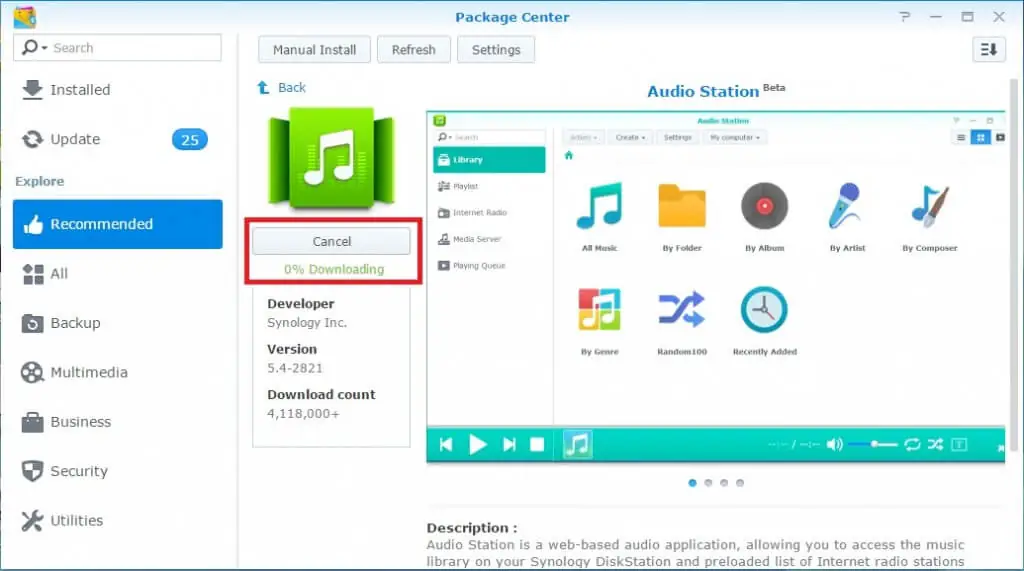1024x571 pixels.
Task: Click the preview Settings button
Action: [677, 138]
